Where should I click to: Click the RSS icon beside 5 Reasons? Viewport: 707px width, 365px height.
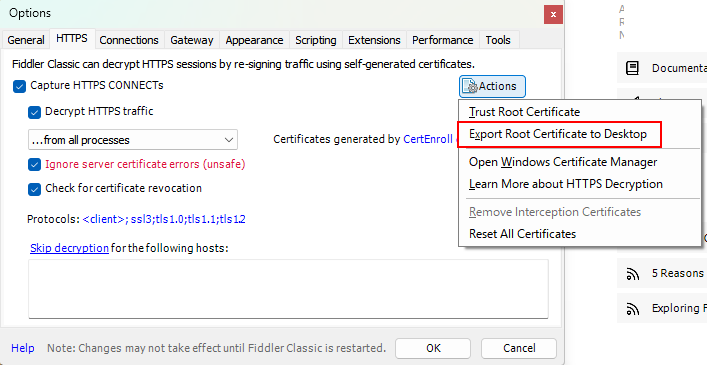coord(633,274)
